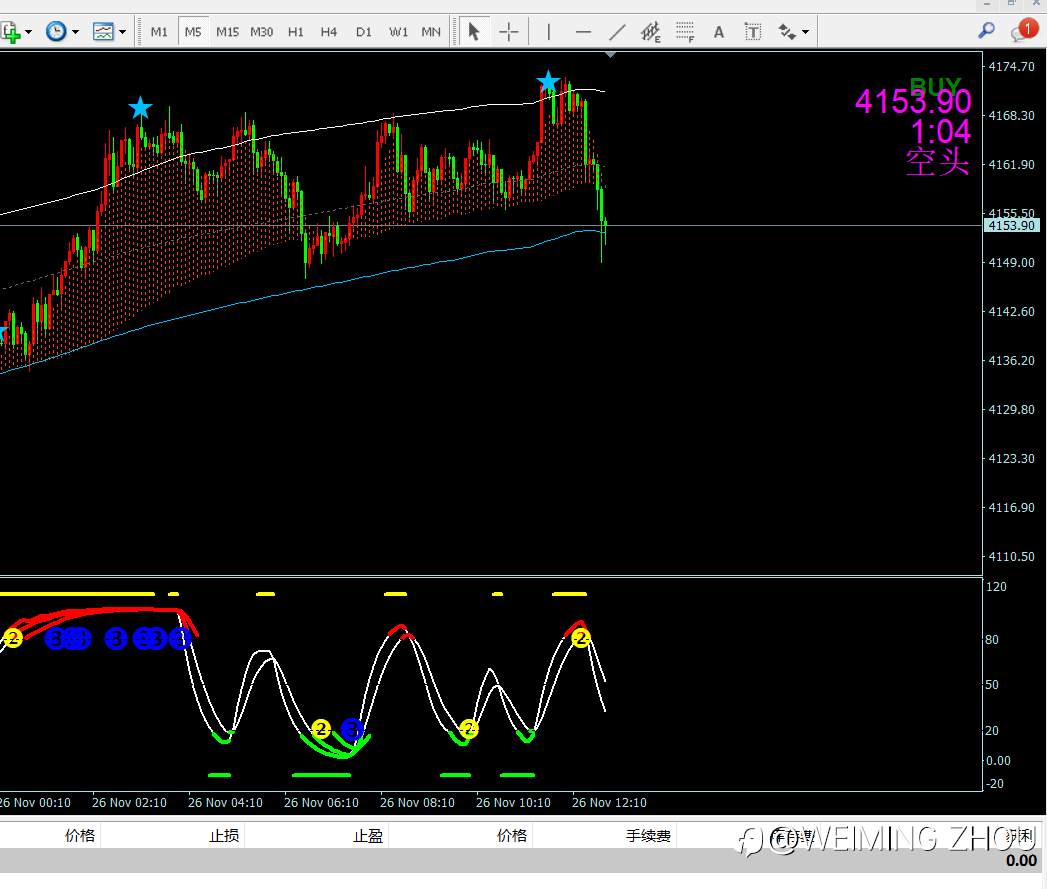Select the vertical line drawing tool

click(548, 31)
